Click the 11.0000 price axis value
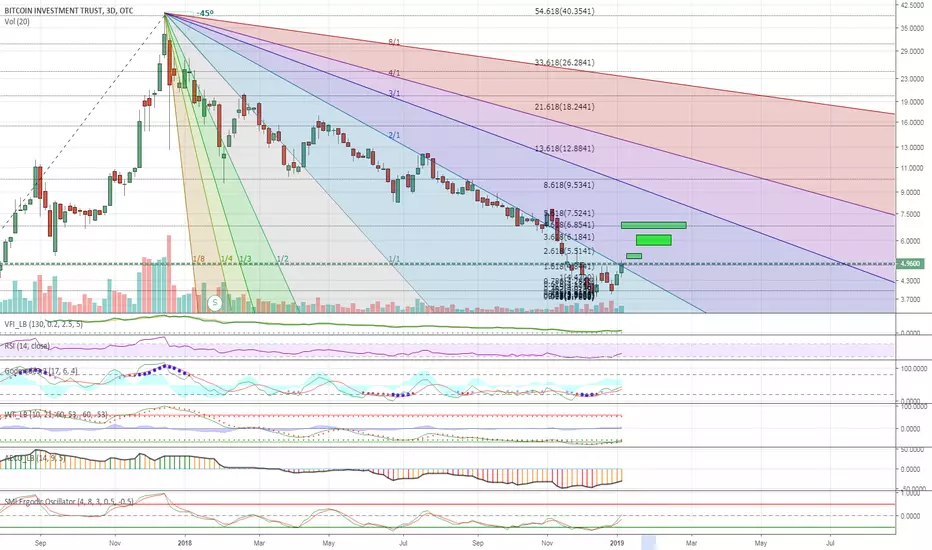 (x=912, y=169)
